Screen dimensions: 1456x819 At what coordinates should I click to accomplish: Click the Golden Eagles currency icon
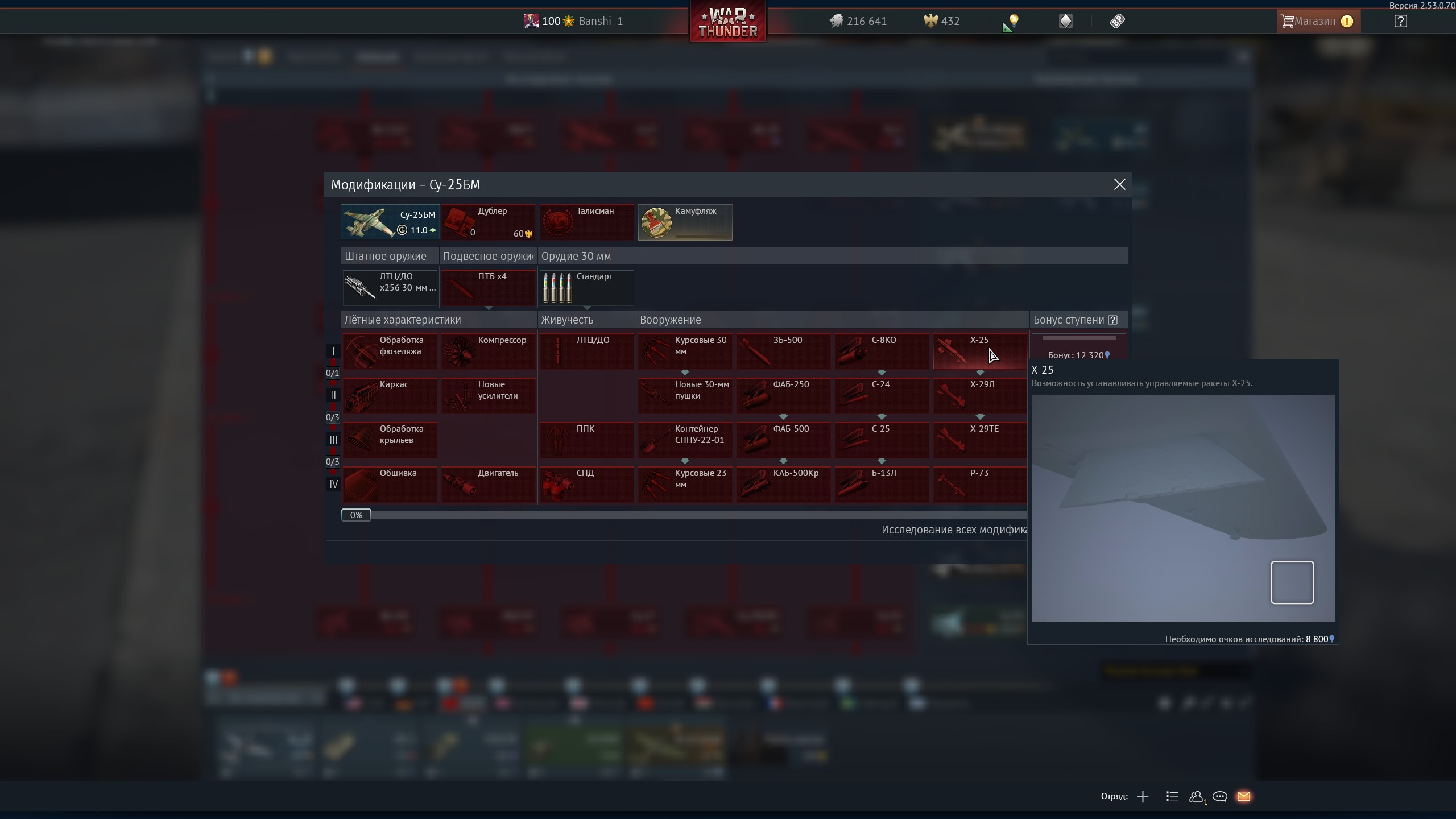(930, 22)
